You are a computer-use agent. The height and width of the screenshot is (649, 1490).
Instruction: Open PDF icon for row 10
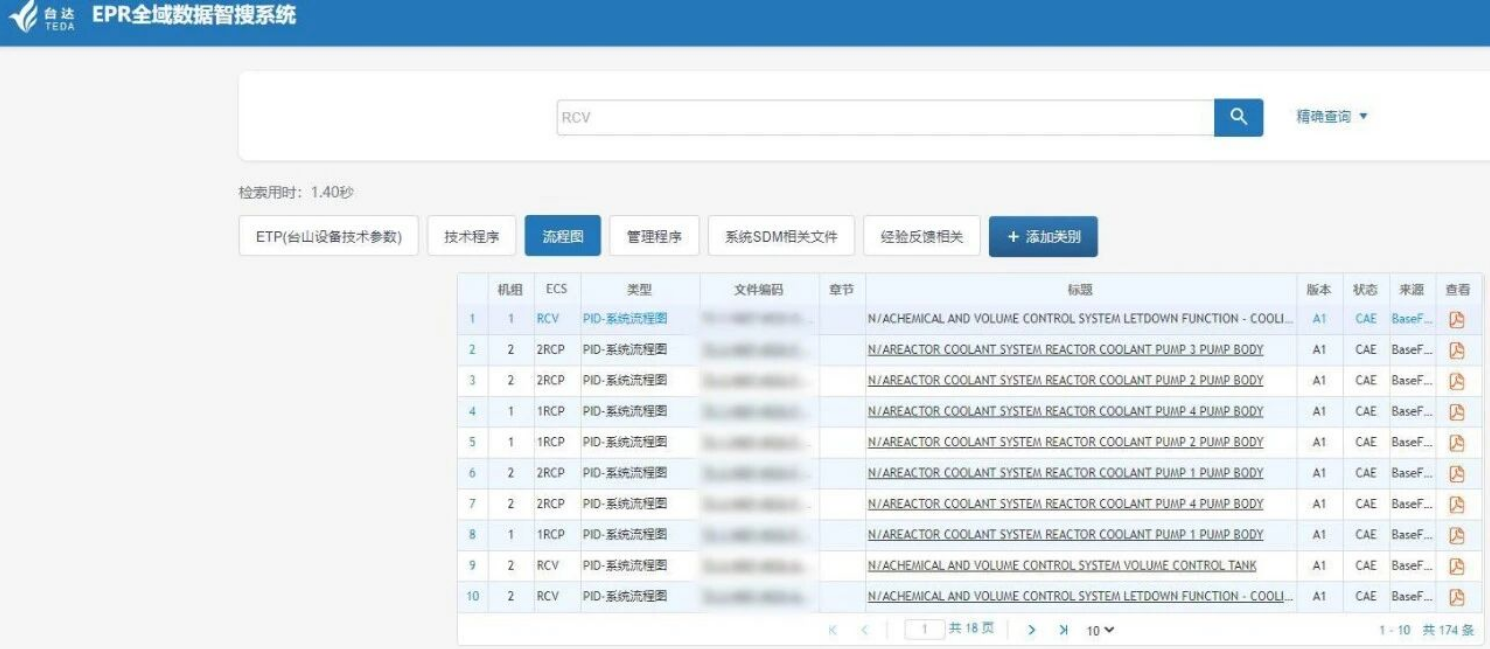tap(1456, 597)
